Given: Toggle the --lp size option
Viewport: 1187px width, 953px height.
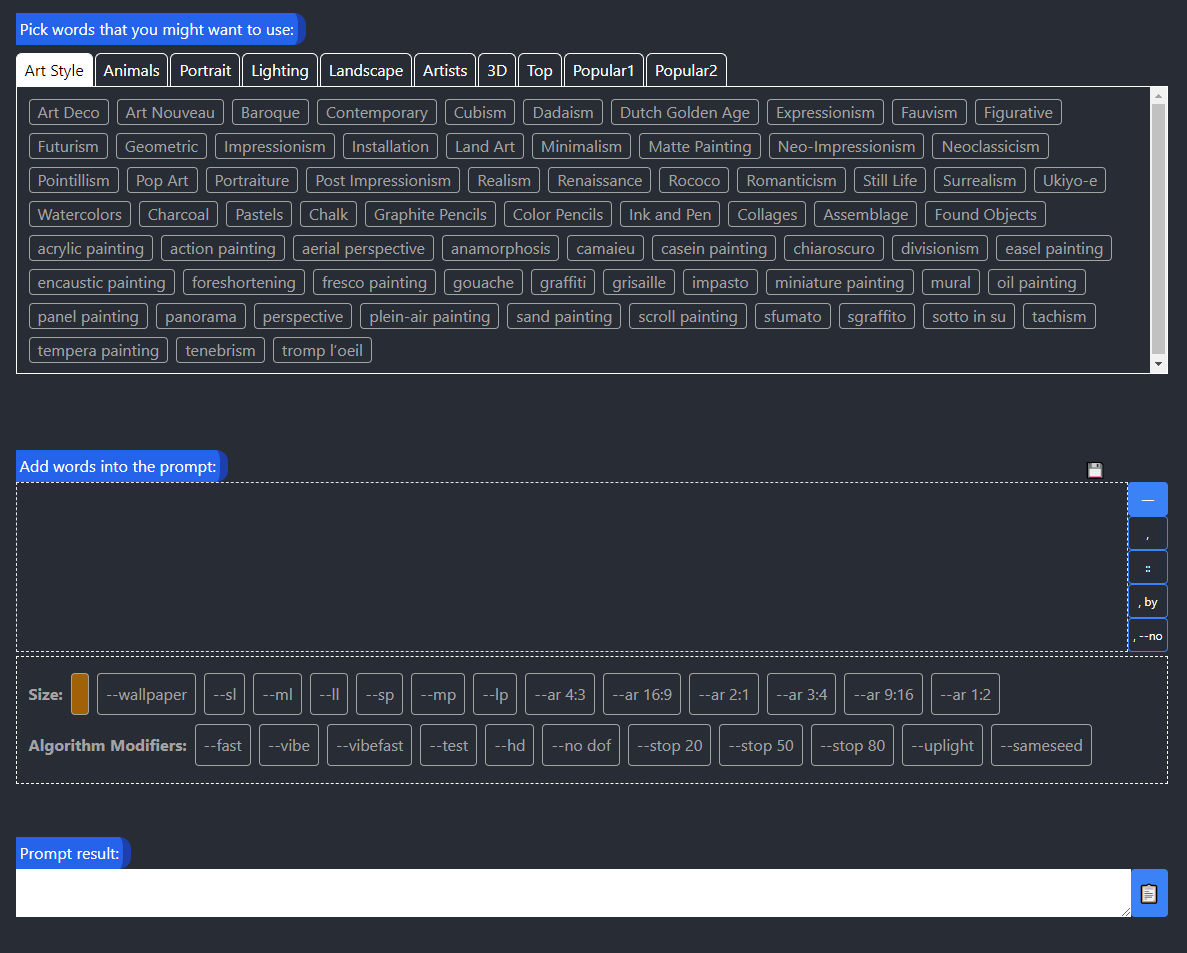Looking at the screenshot, I should pyautogui.click(x=495, y=694).
